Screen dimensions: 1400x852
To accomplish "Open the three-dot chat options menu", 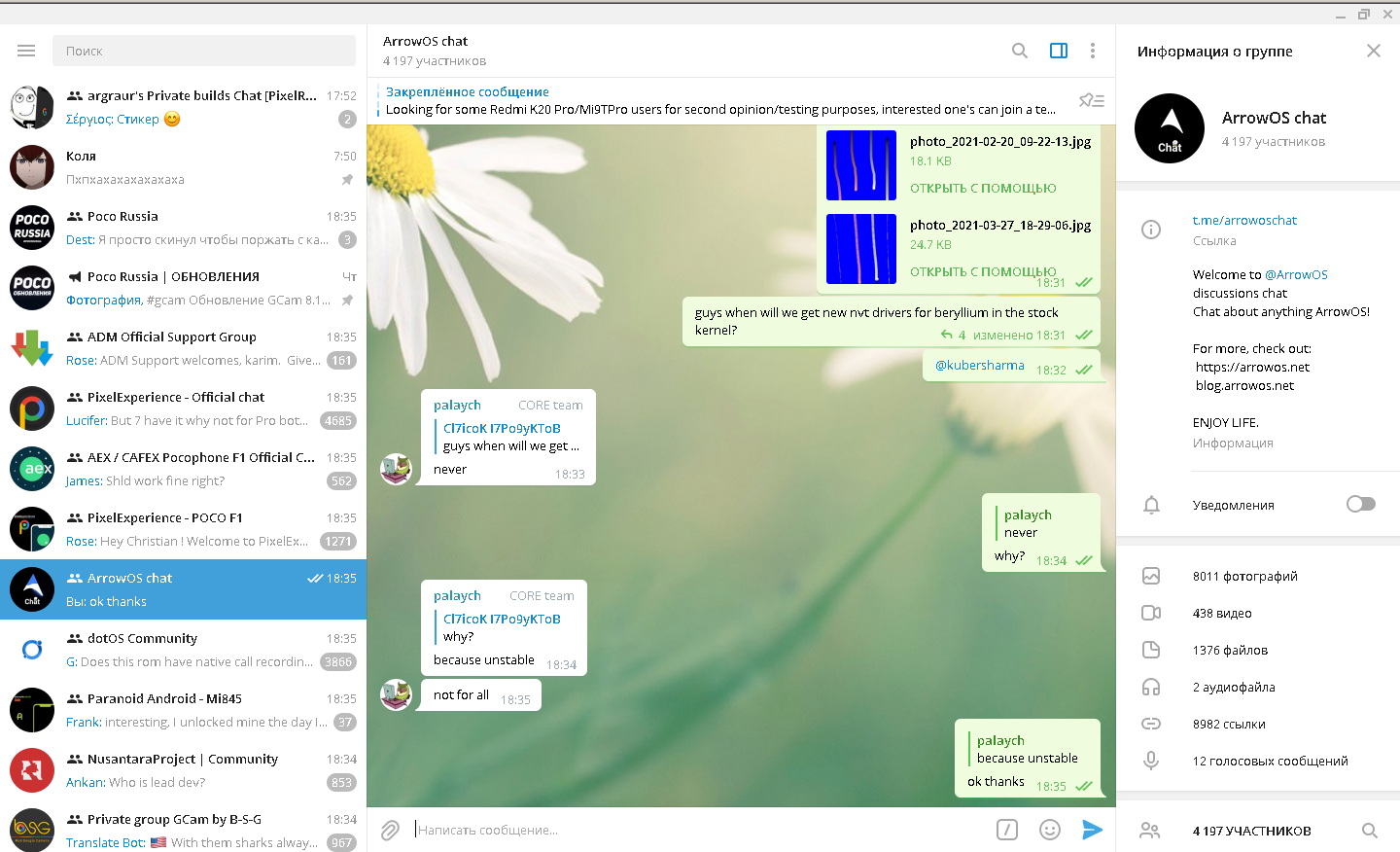I will (1093, 51).
